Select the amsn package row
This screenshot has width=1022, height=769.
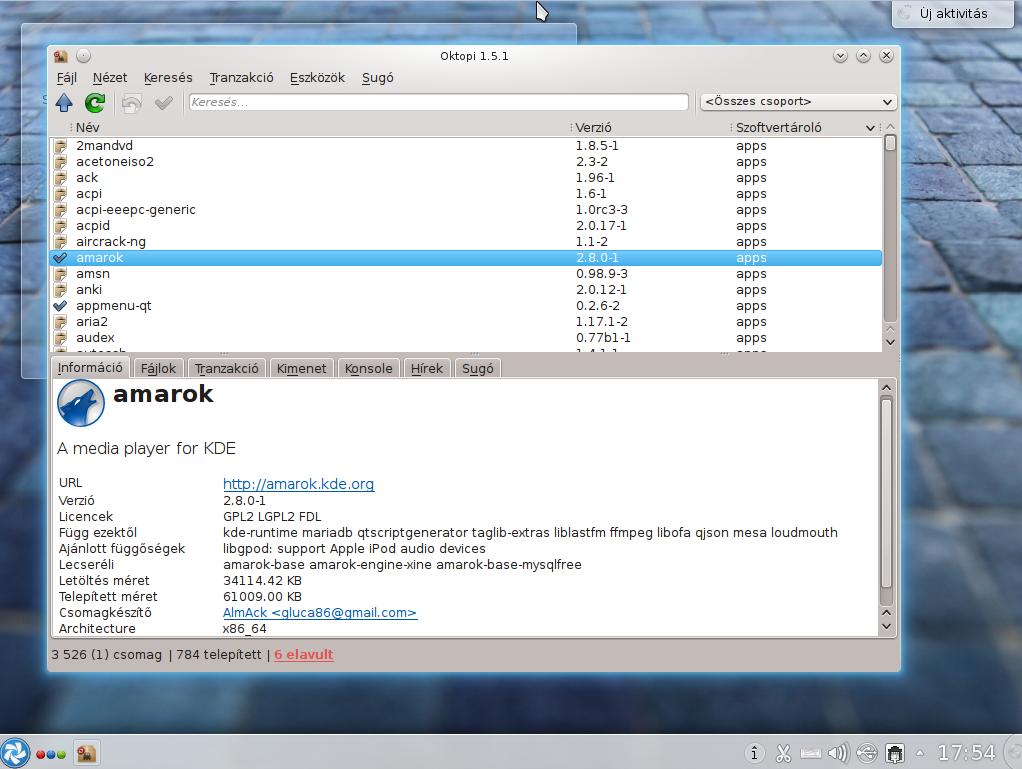[x=466, y=274]
